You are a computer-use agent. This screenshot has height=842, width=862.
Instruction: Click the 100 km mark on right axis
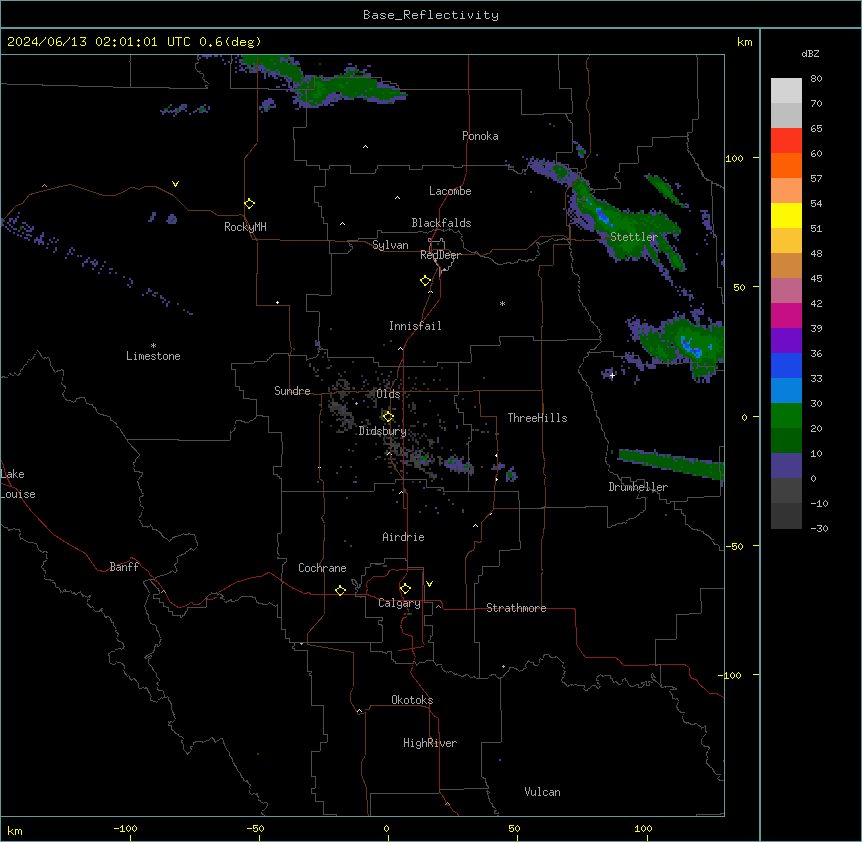734,158
